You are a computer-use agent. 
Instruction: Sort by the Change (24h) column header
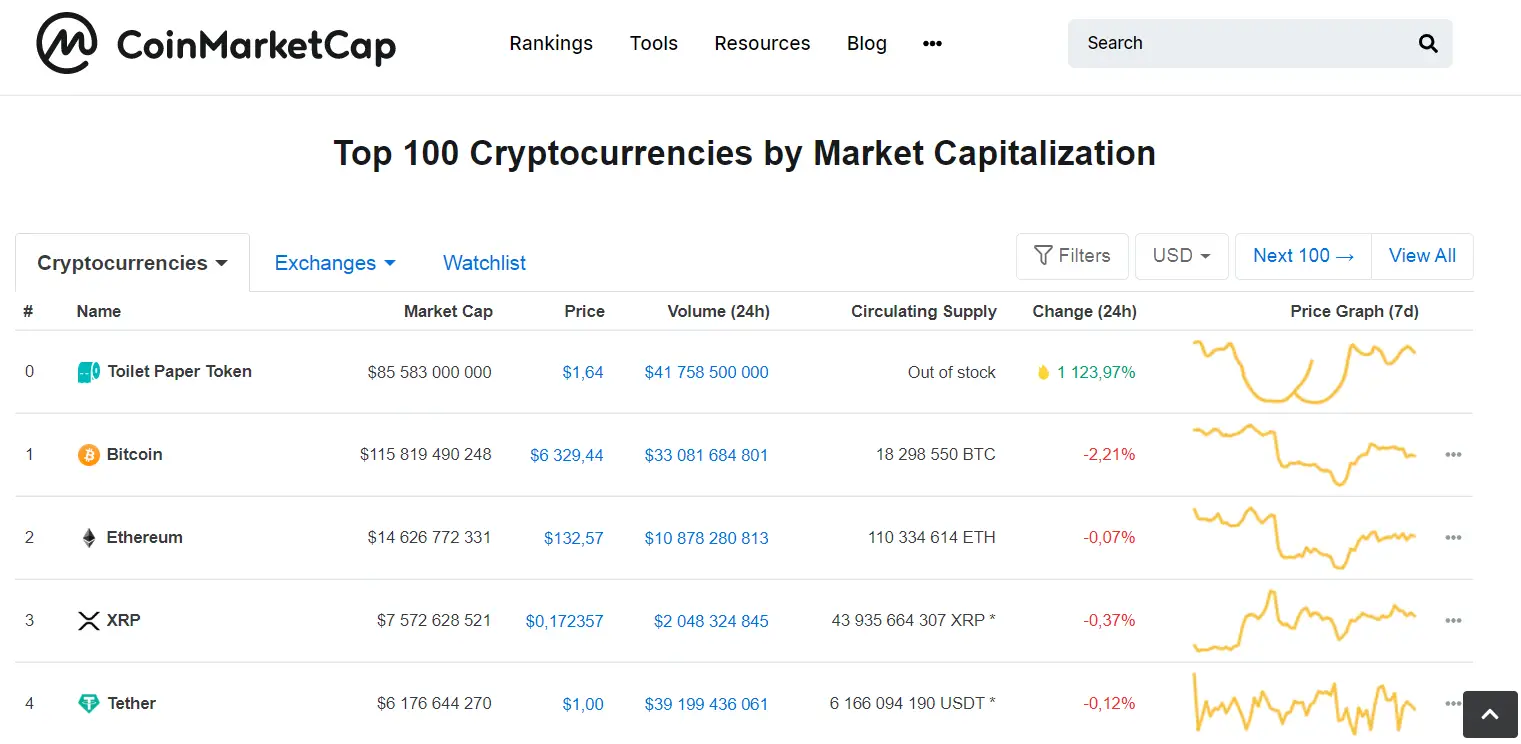tap(1085, 311)
